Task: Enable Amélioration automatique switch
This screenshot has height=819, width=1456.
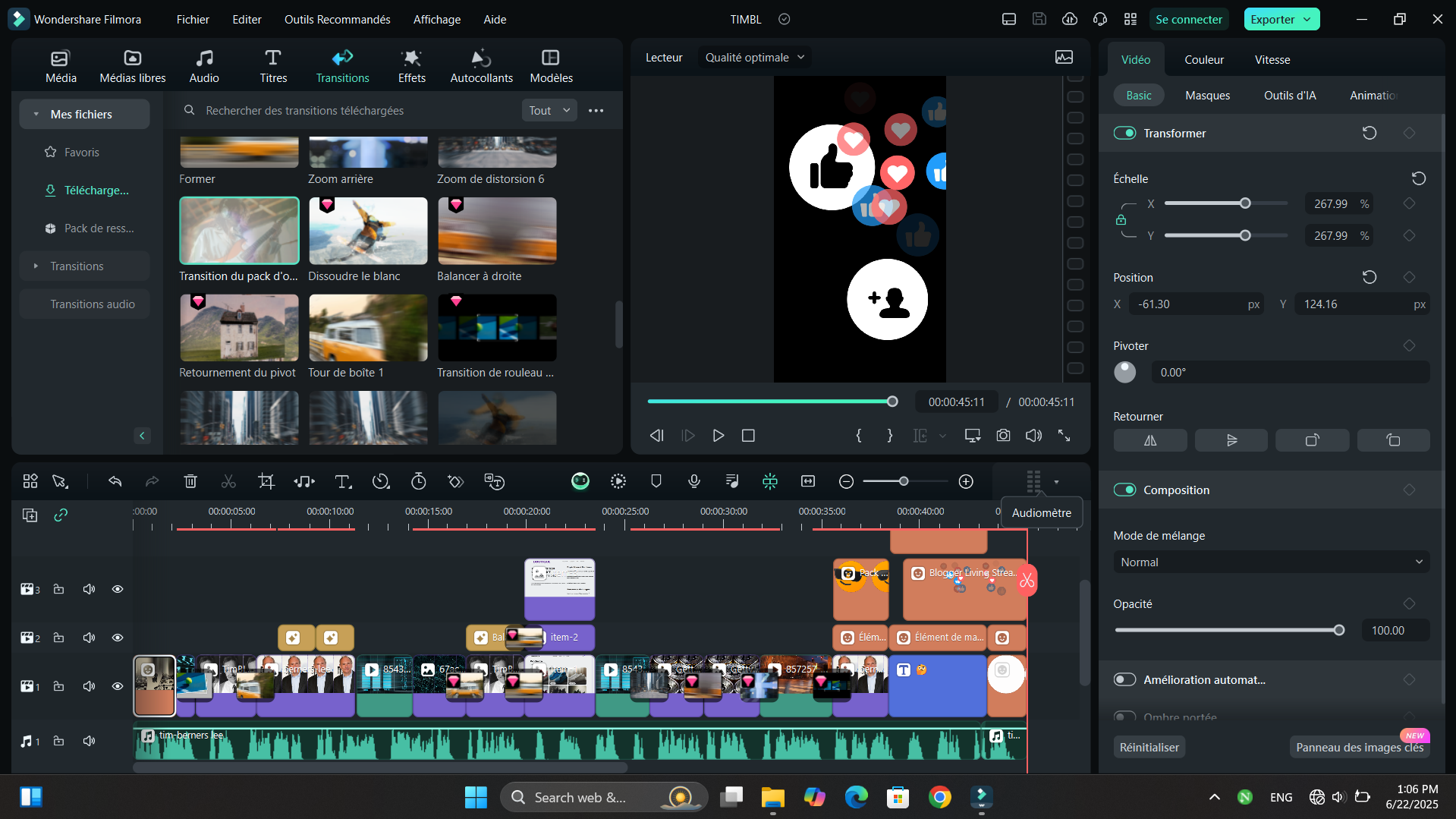Action: coord(1124,679)
